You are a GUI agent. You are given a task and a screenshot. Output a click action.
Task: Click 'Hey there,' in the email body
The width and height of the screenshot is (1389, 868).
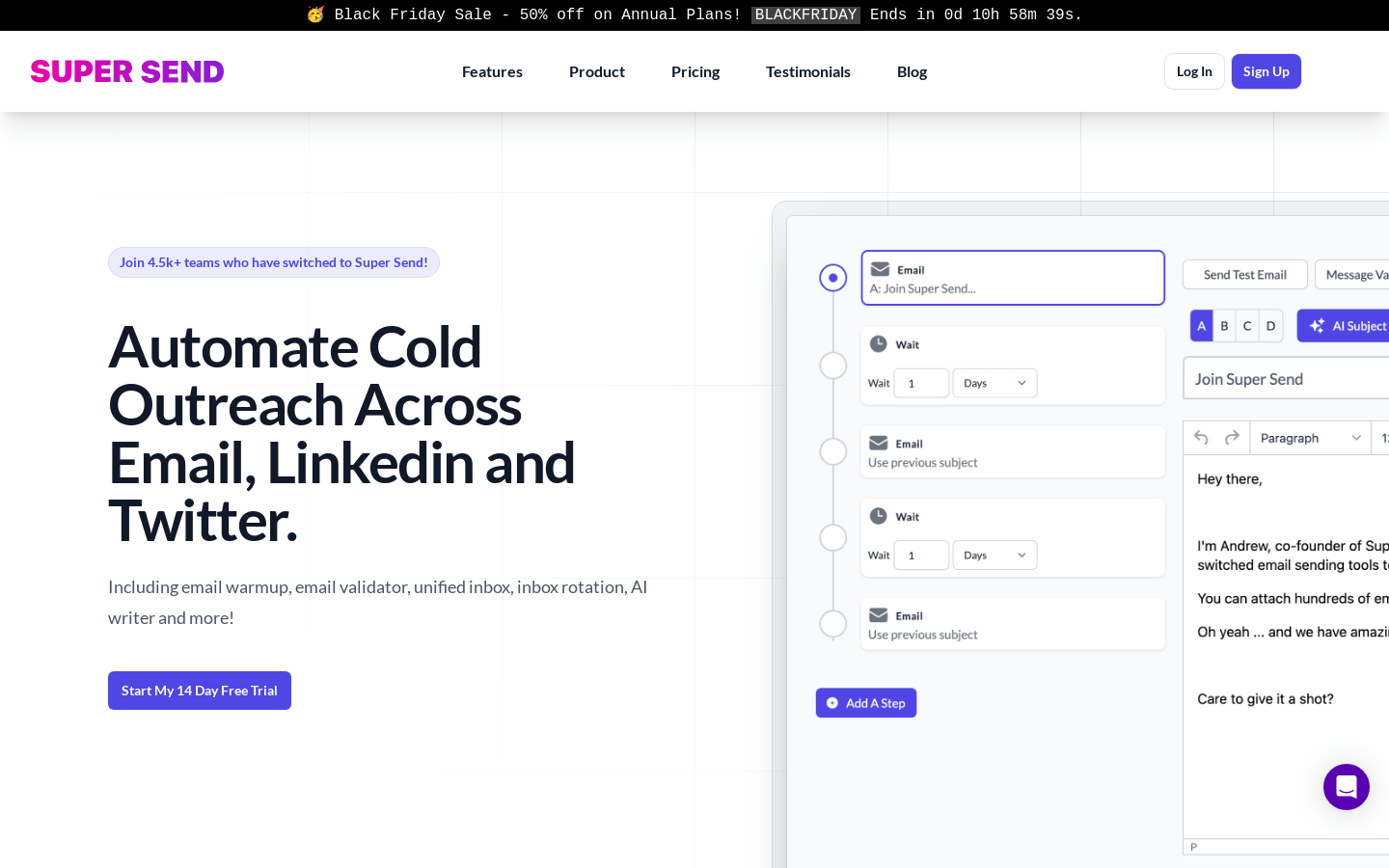1230,479
